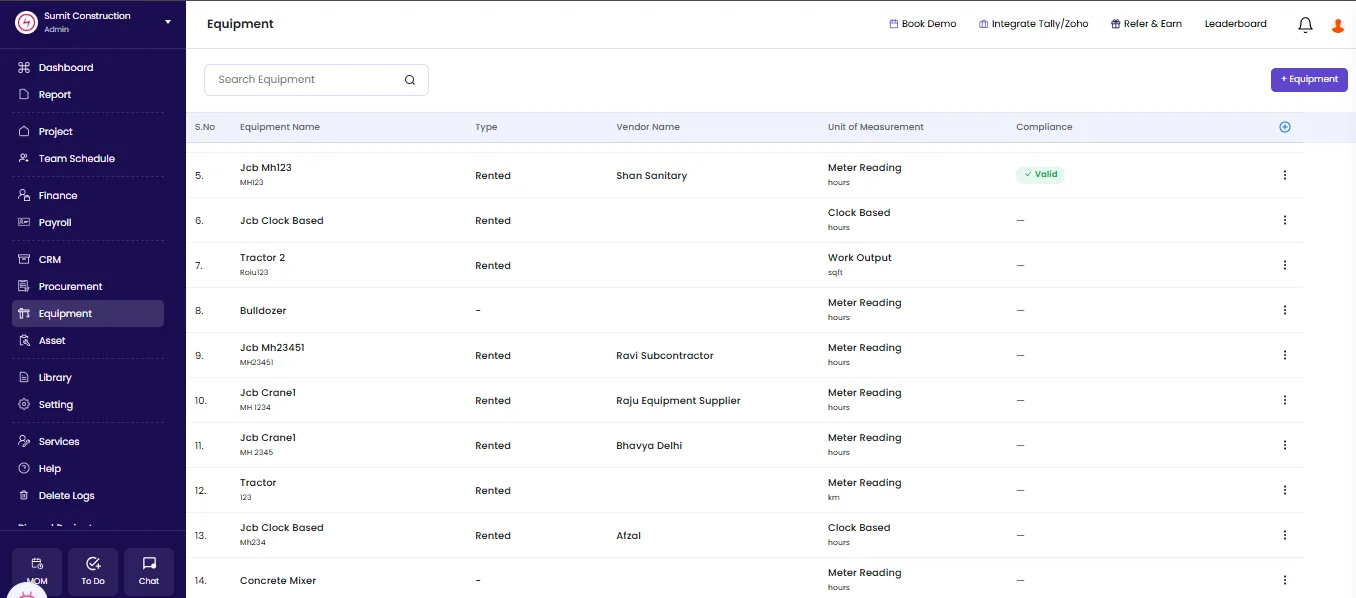Open the Project menu item
Image resolution: width=1356 pixels, height=598 pixels.
(88, 132)
